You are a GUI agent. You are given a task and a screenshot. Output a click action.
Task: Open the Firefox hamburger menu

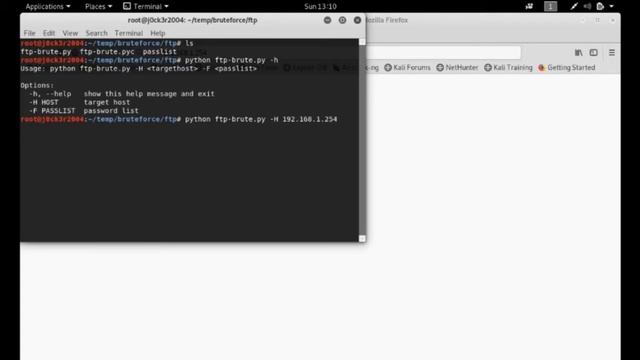click(x=612, y=53)
